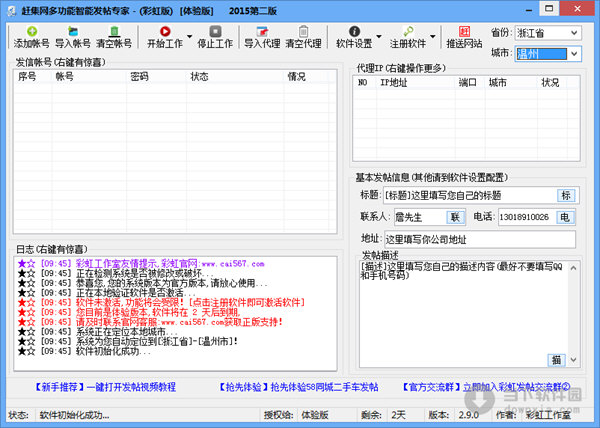This screenshot has width=600, height=428.
Task: Click into the 地址 address field
Action: [480, 239]
